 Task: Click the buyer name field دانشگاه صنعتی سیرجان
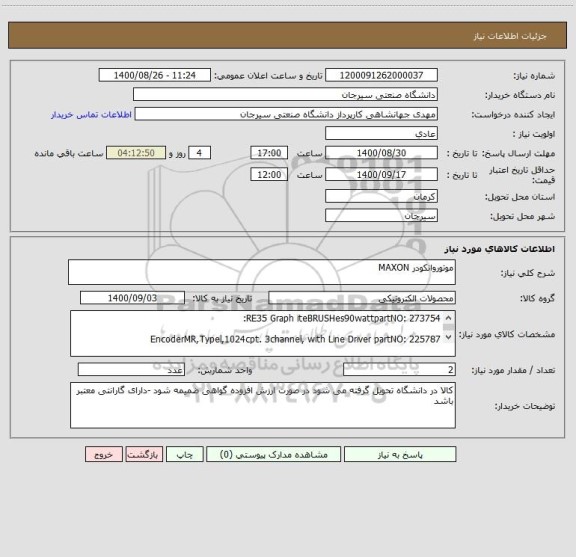tap(285, 94)
